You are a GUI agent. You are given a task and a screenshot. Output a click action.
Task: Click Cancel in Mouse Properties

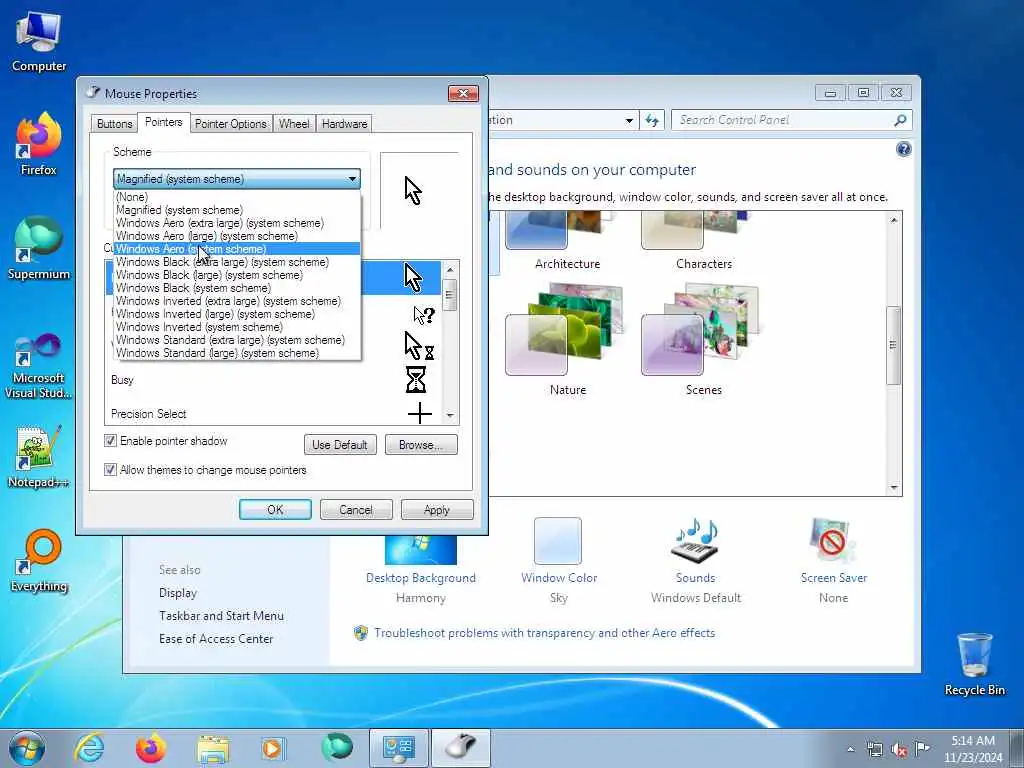click(x=356, y=509)
